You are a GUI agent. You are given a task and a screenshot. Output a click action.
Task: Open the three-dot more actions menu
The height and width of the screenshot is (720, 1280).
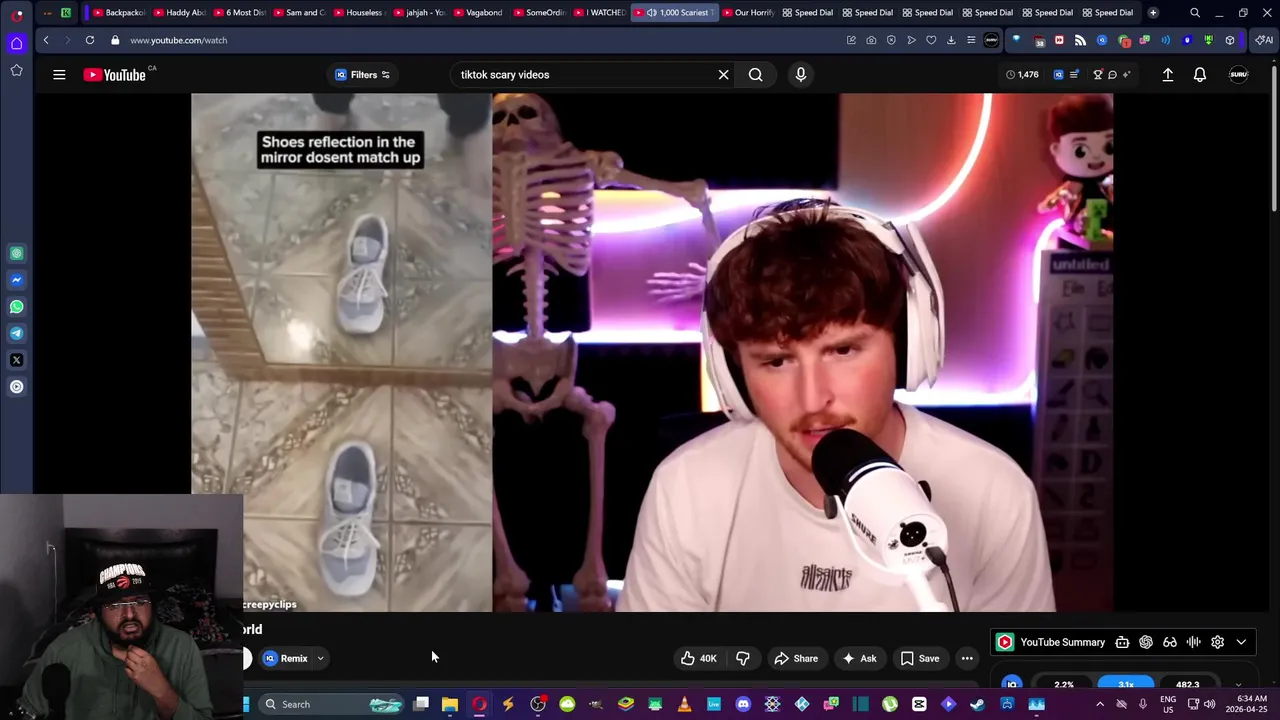967,658
